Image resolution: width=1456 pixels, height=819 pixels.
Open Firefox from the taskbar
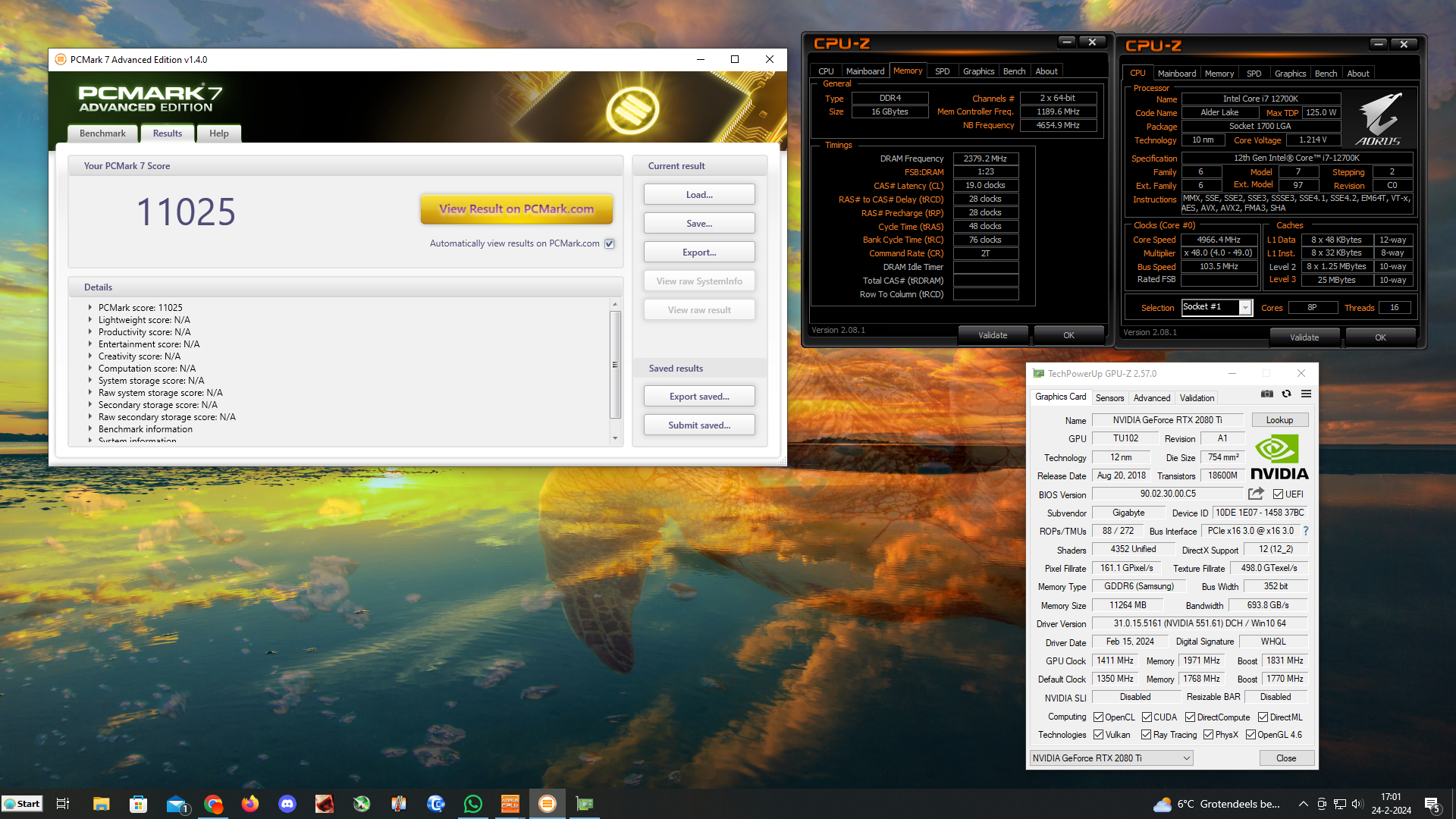pos(250,804)
